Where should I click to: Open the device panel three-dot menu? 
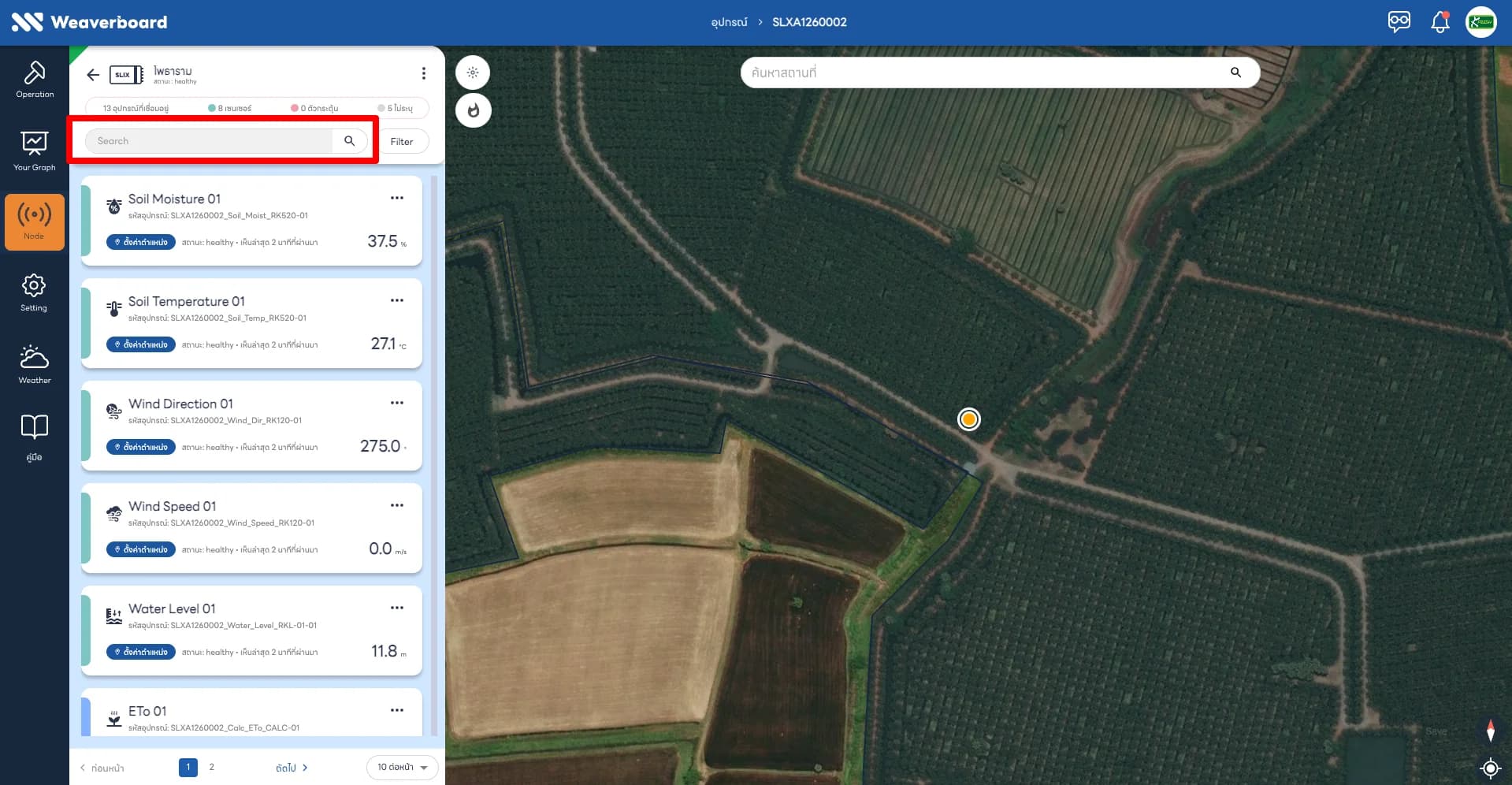tap(424, 73)
